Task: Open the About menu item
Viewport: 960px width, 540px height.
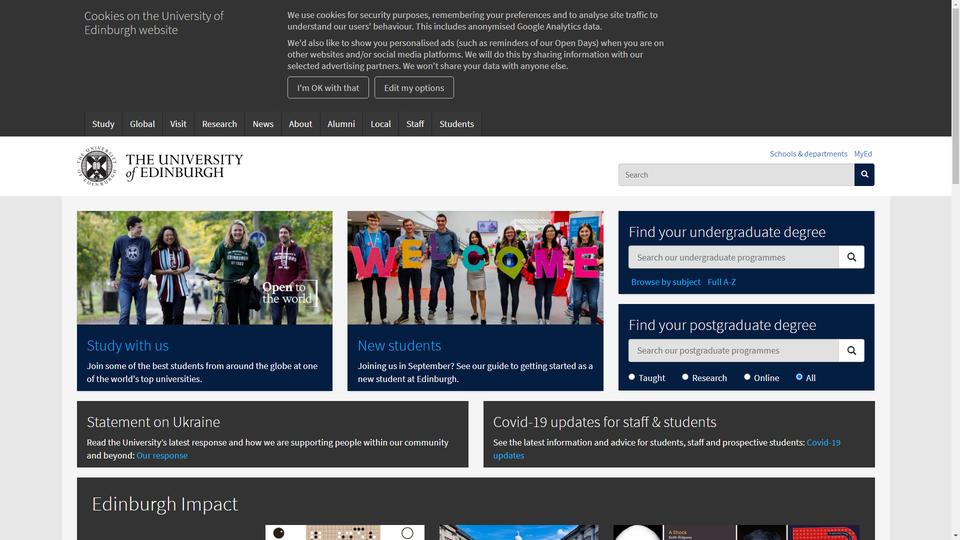Action: [300, 124]
